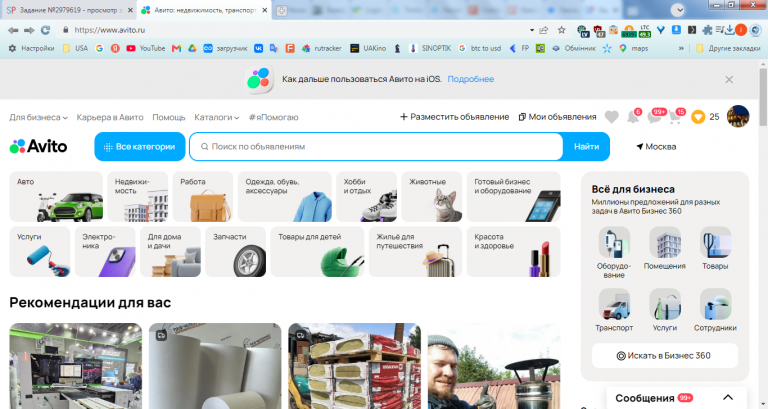Go back in browser history

[13, 30]
